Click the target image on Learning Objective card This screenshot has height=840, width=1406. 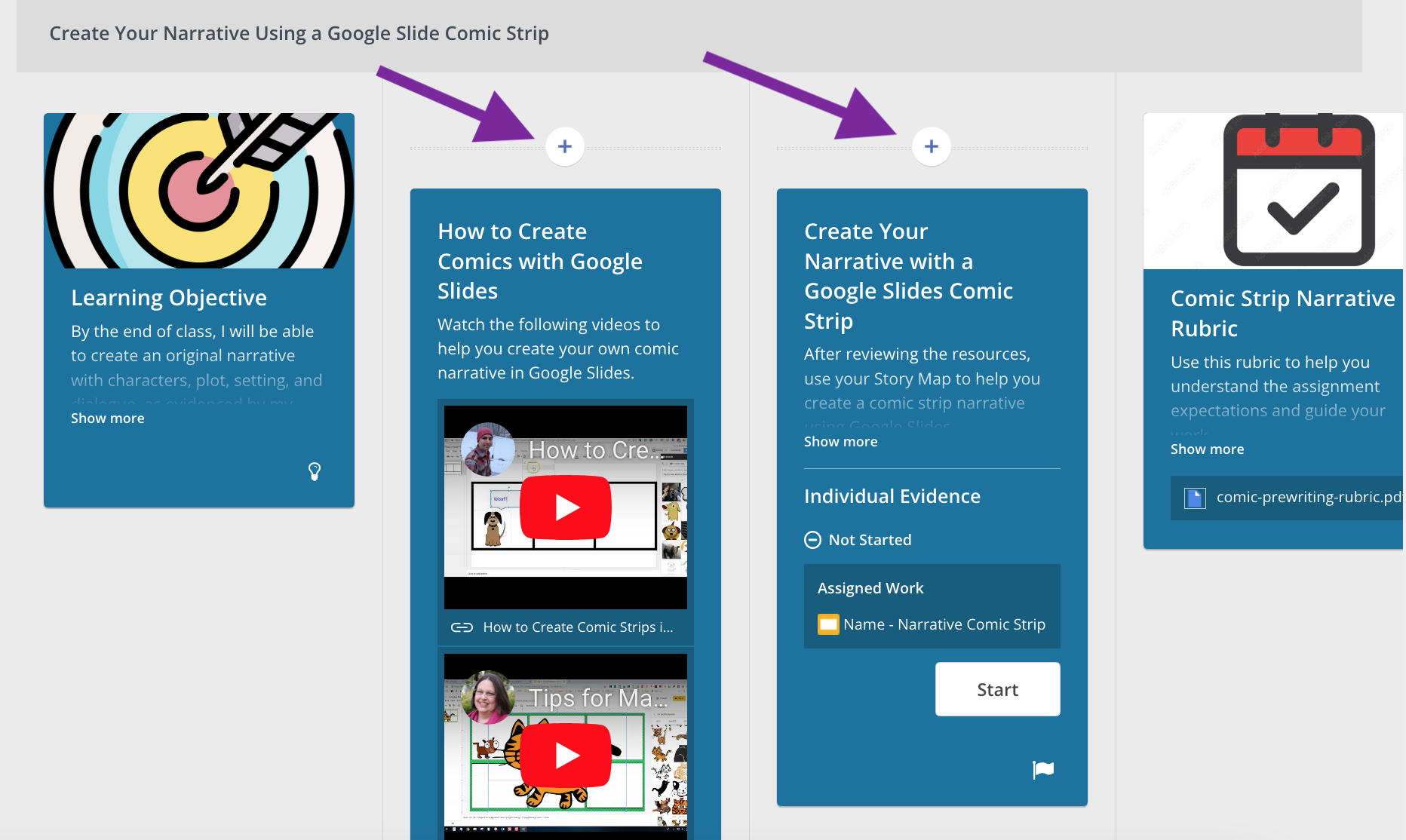point(199,191)
